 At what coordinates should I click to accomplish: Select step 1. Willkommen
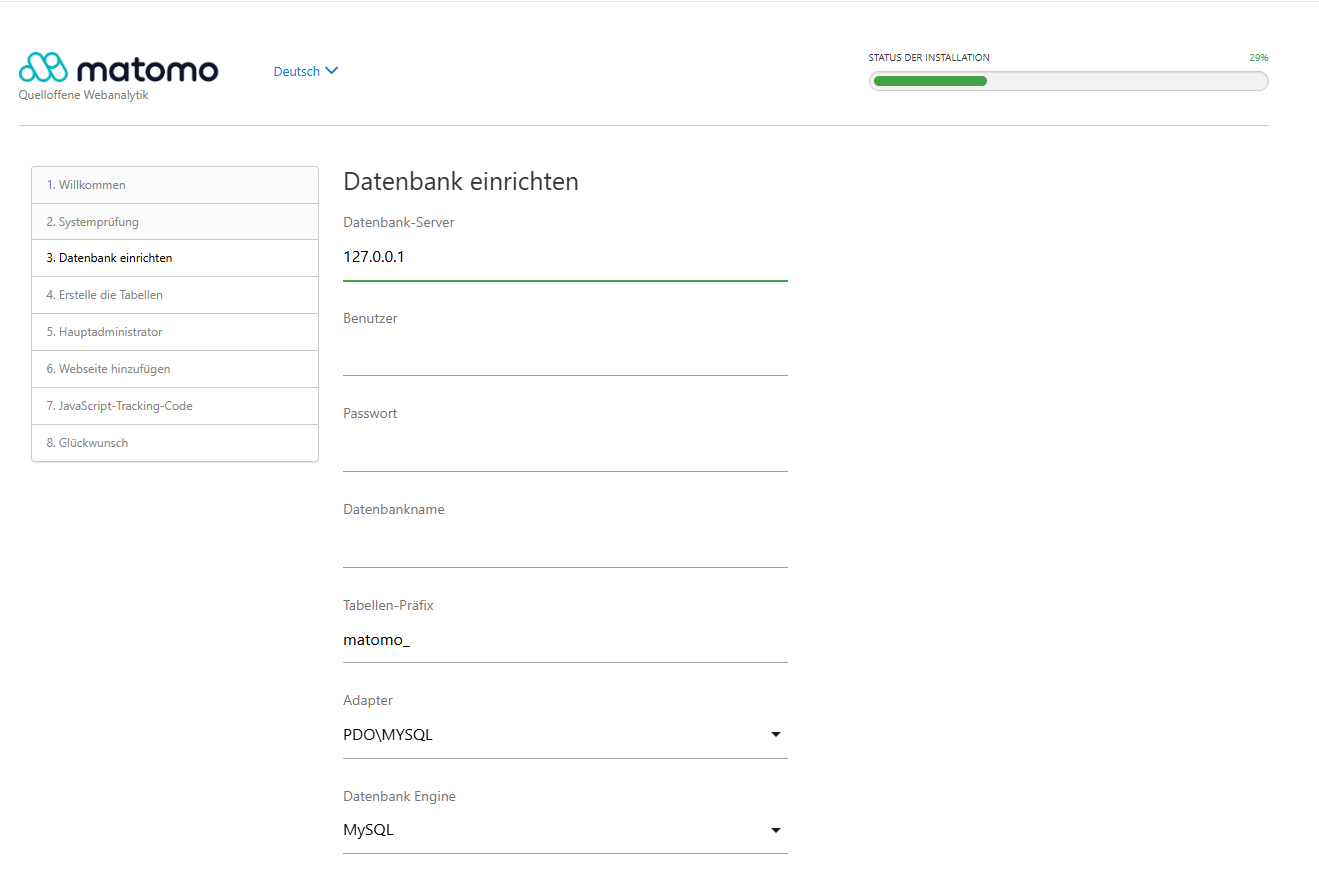click(175, 185)
